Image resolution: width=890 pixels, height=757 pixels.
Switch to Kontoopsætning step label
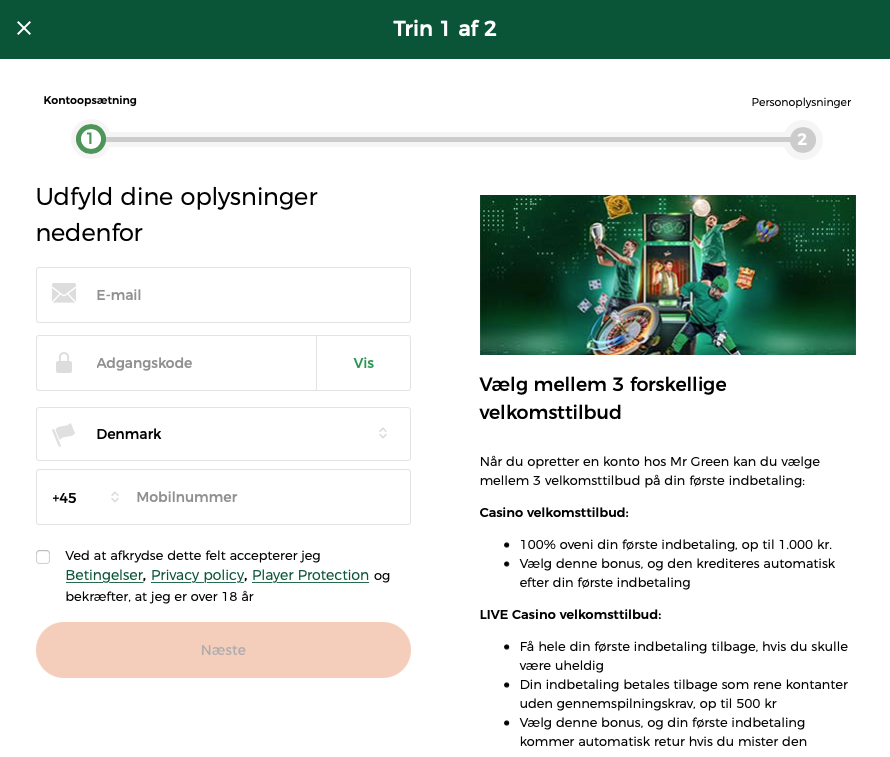coord(90,100)
